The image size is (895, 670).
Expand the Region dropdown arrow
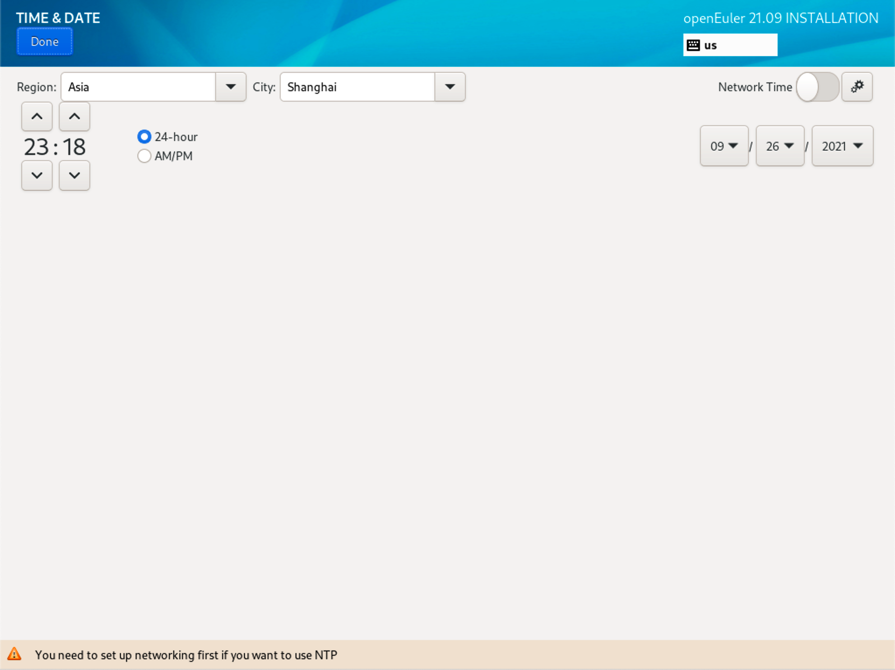pos(230,87)
